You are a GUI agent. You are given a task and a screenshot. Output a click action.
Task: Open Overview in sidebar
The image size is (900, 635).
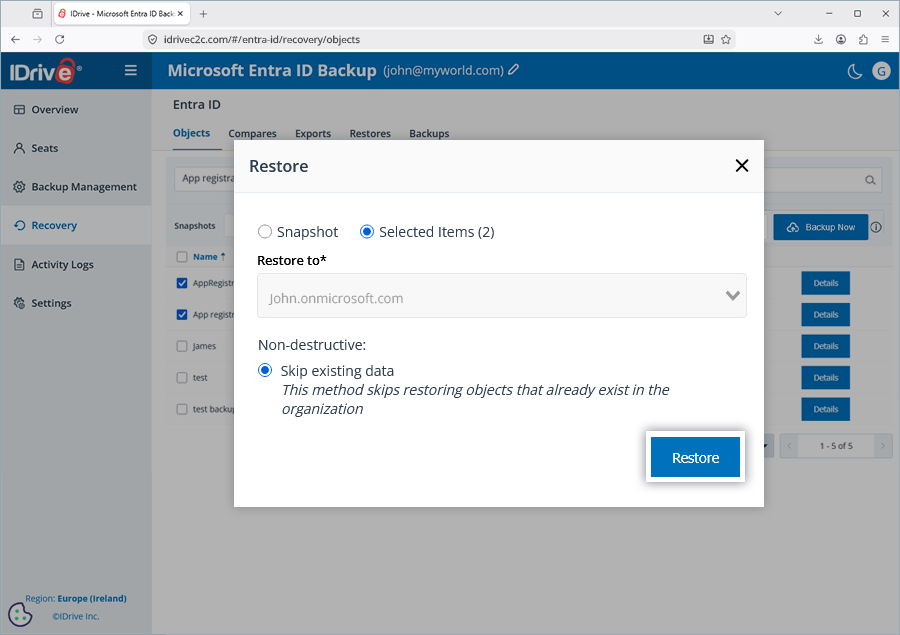pyautogui.click(x=55, y=110)
